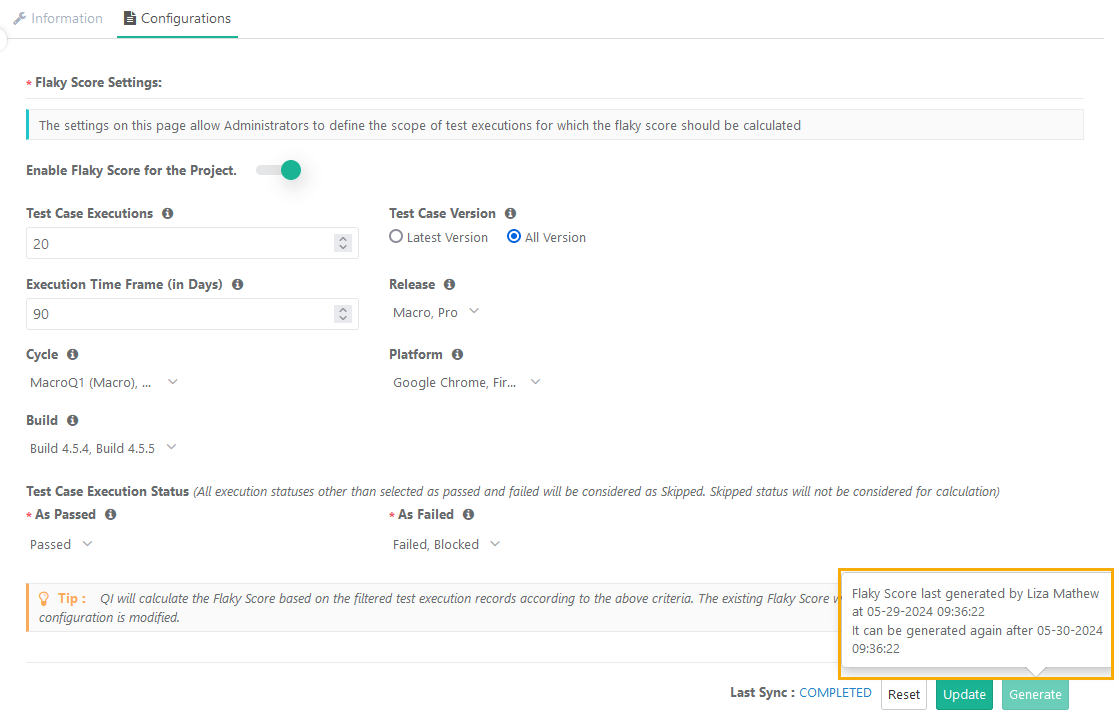Viewport: 1114px width, 714px height.
Task: Click info icon beside Platform label
Action: 457,355
